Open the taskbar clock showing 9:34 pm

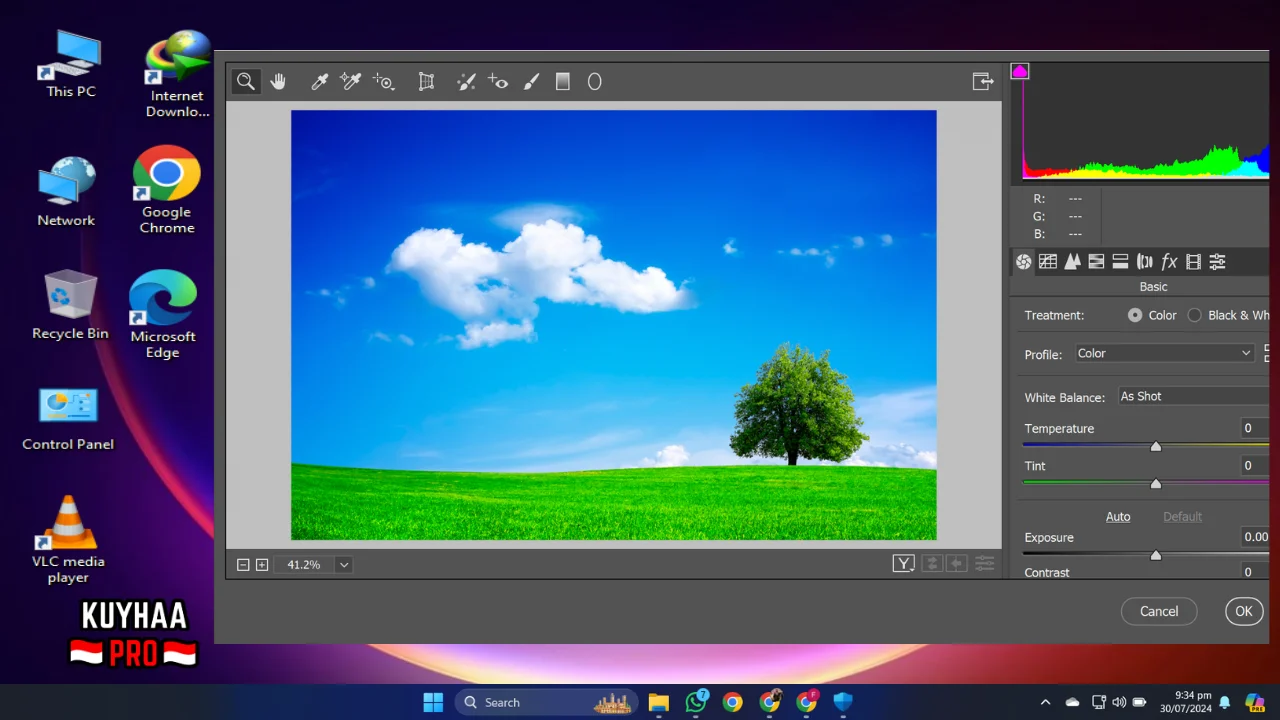pyautogui.click(x=1188, y=702)
